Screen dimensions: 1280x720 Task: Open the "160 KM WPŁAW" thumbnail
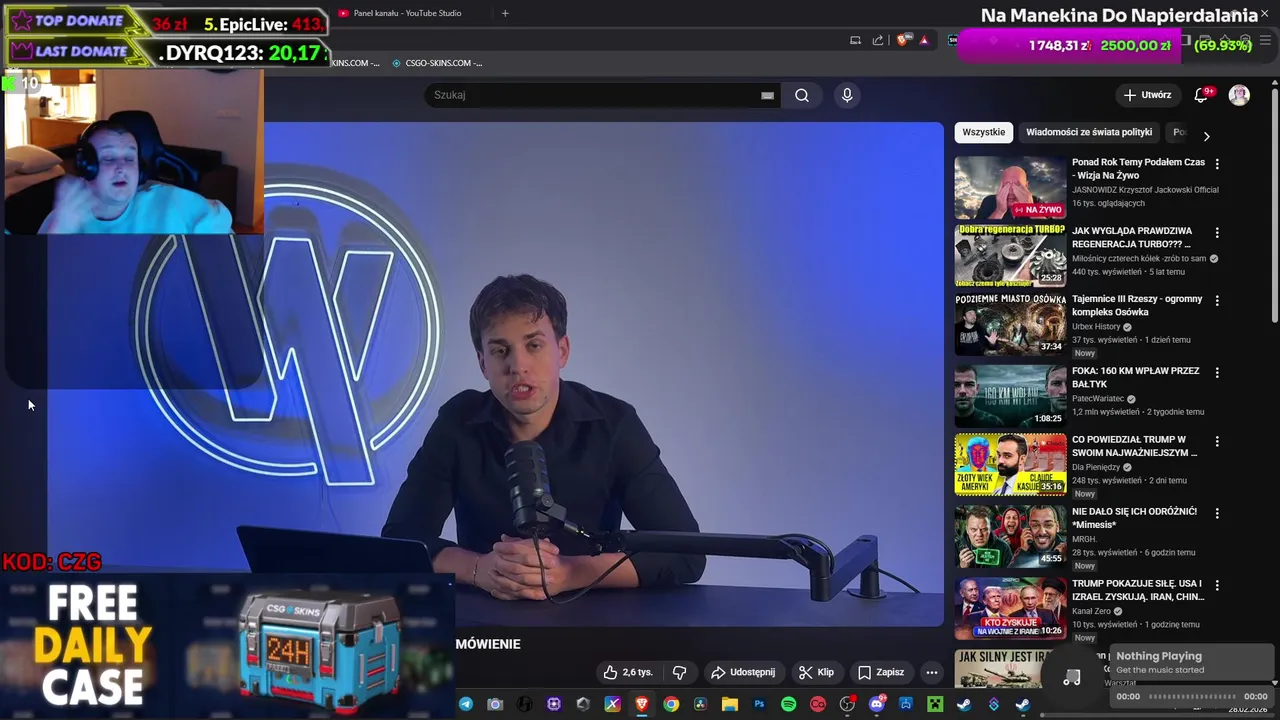pyautogui.click(x=1010, y=396)
